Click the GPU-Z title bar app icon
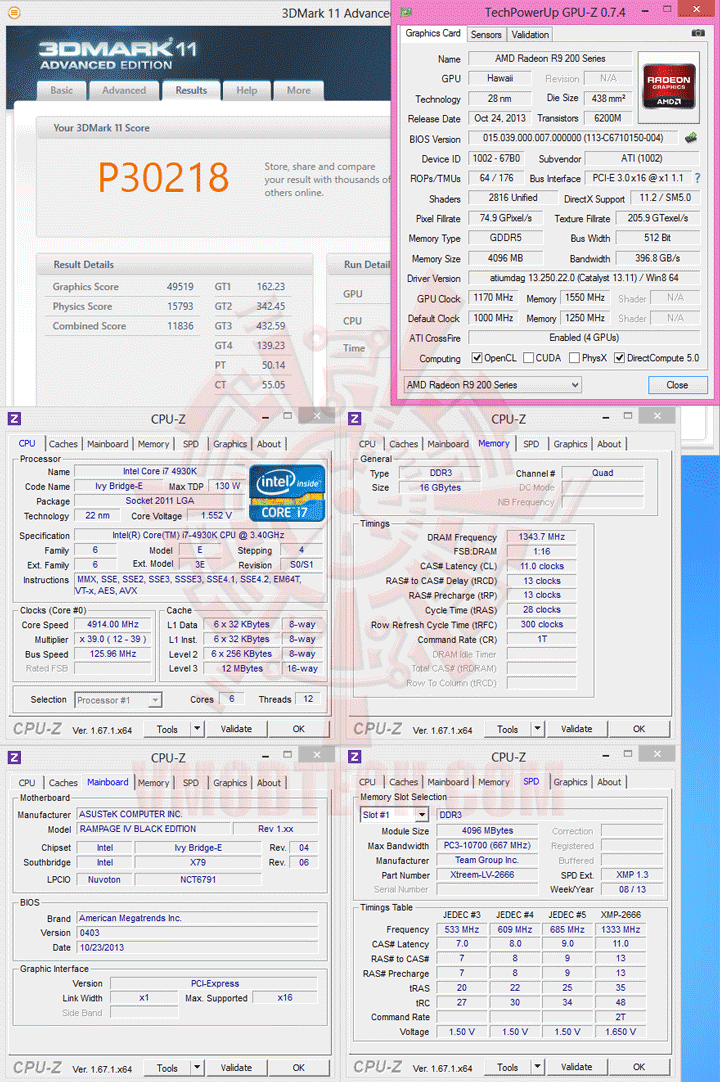720x1082 pixels. [x=407, y=12]
